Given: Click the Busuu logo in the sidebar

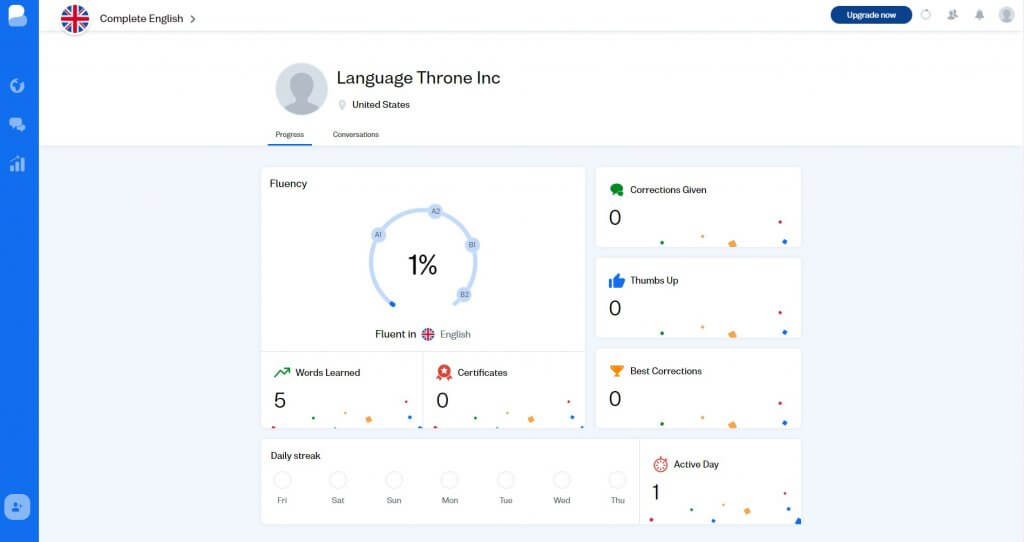Looking at the screenshot, I should click(x=17, y=16).
